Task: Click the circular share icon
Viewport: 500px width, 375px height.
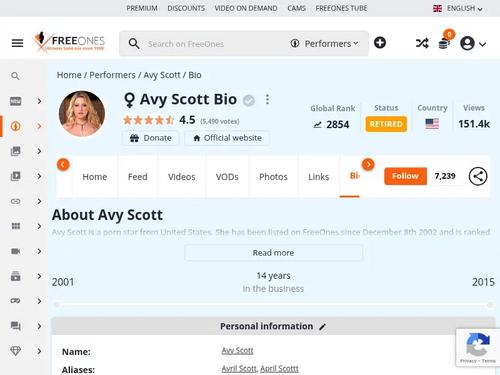Action: (478, 176)
